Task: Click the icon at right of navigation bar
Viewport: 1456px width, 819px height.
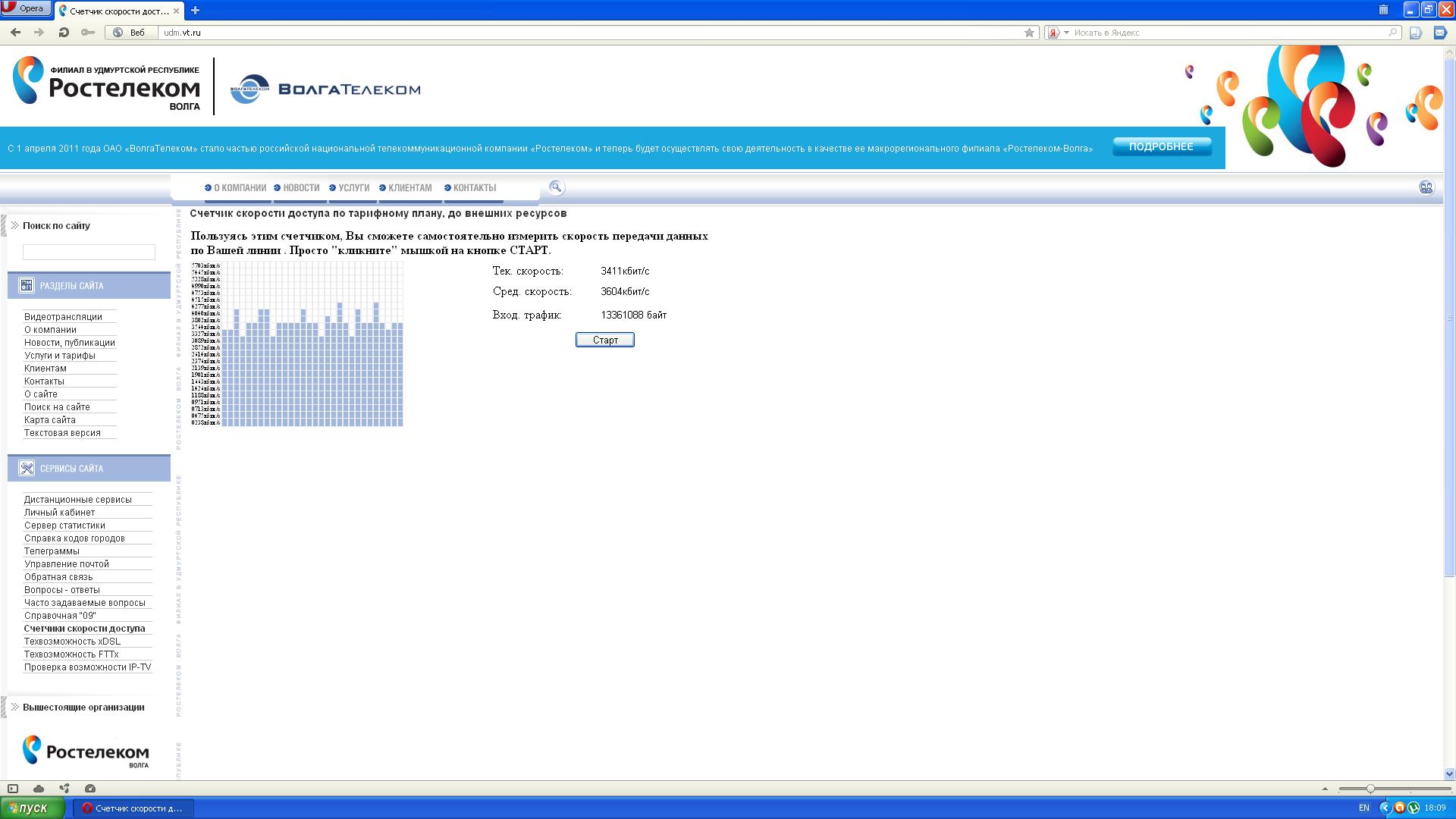Action: tap(1426, 187)
